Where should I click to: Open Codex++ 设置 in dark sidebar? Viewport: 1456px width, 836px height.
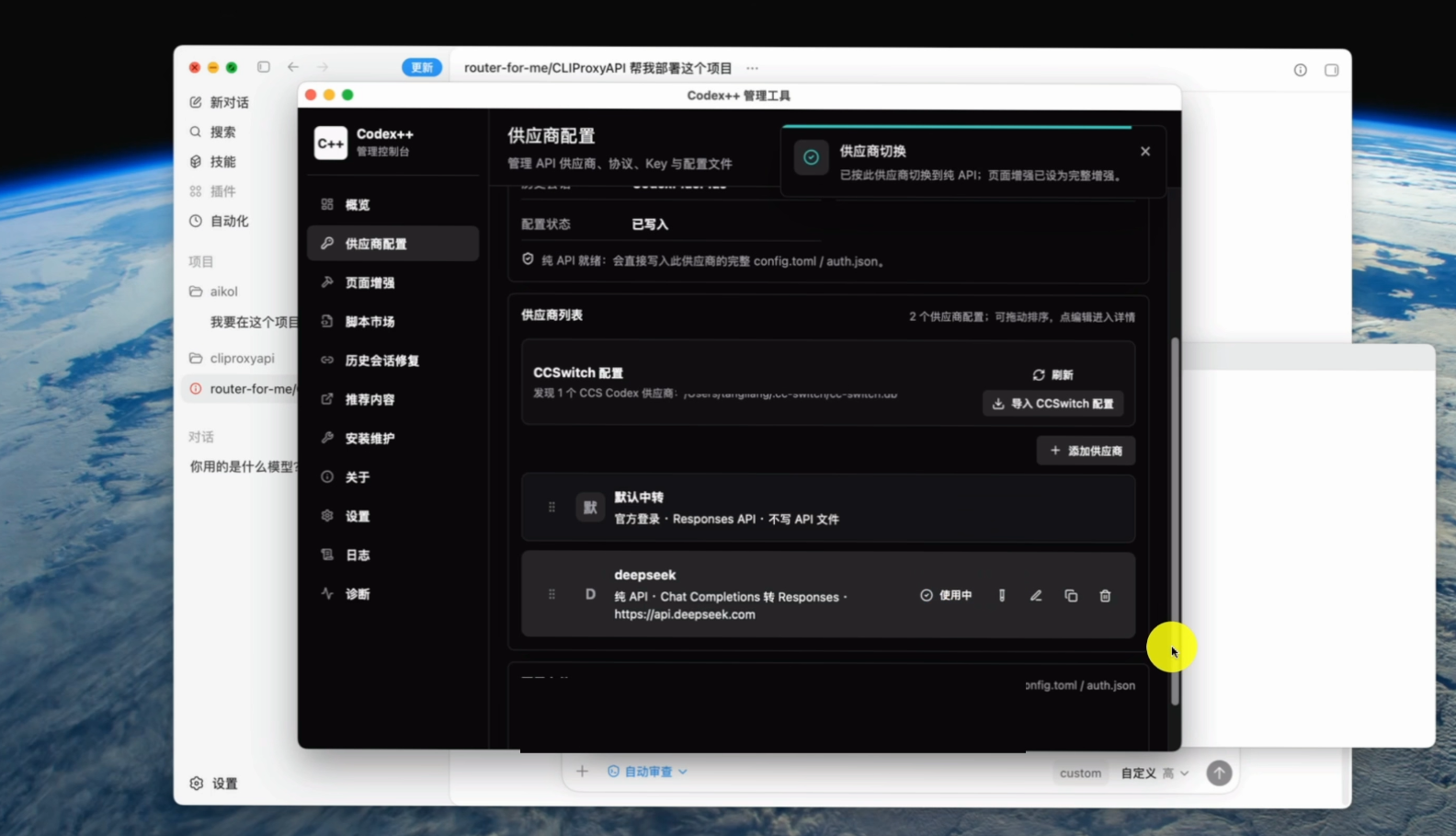pyautogui.click(x=392, y=516)
